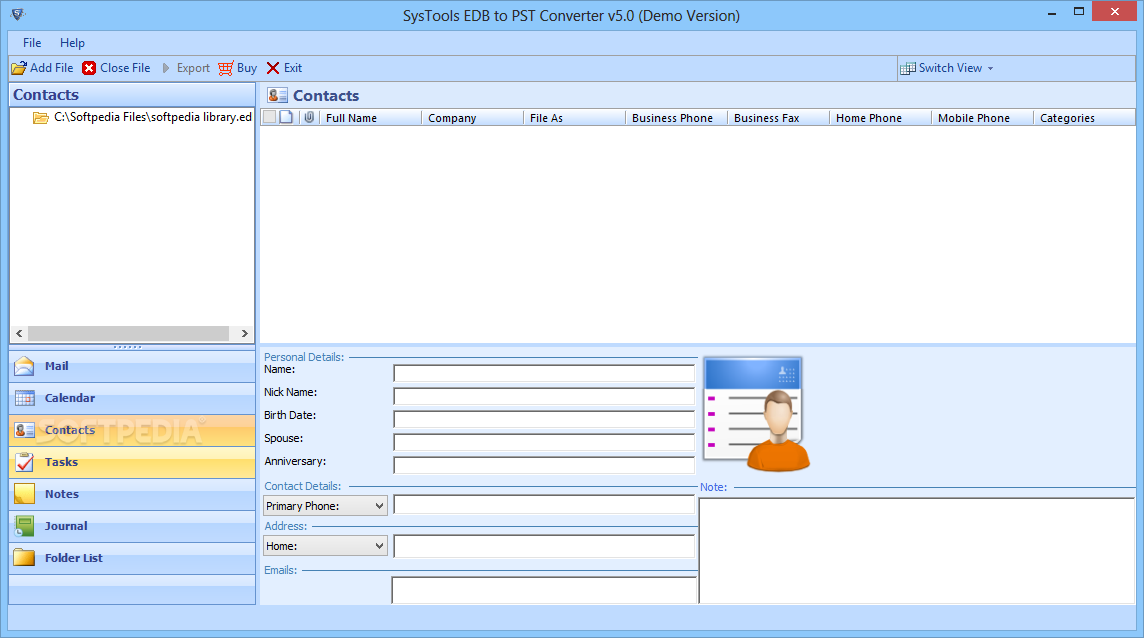Click the red Exit X icon
Viewport: 1144px width, 638px height.
[273, 68]
